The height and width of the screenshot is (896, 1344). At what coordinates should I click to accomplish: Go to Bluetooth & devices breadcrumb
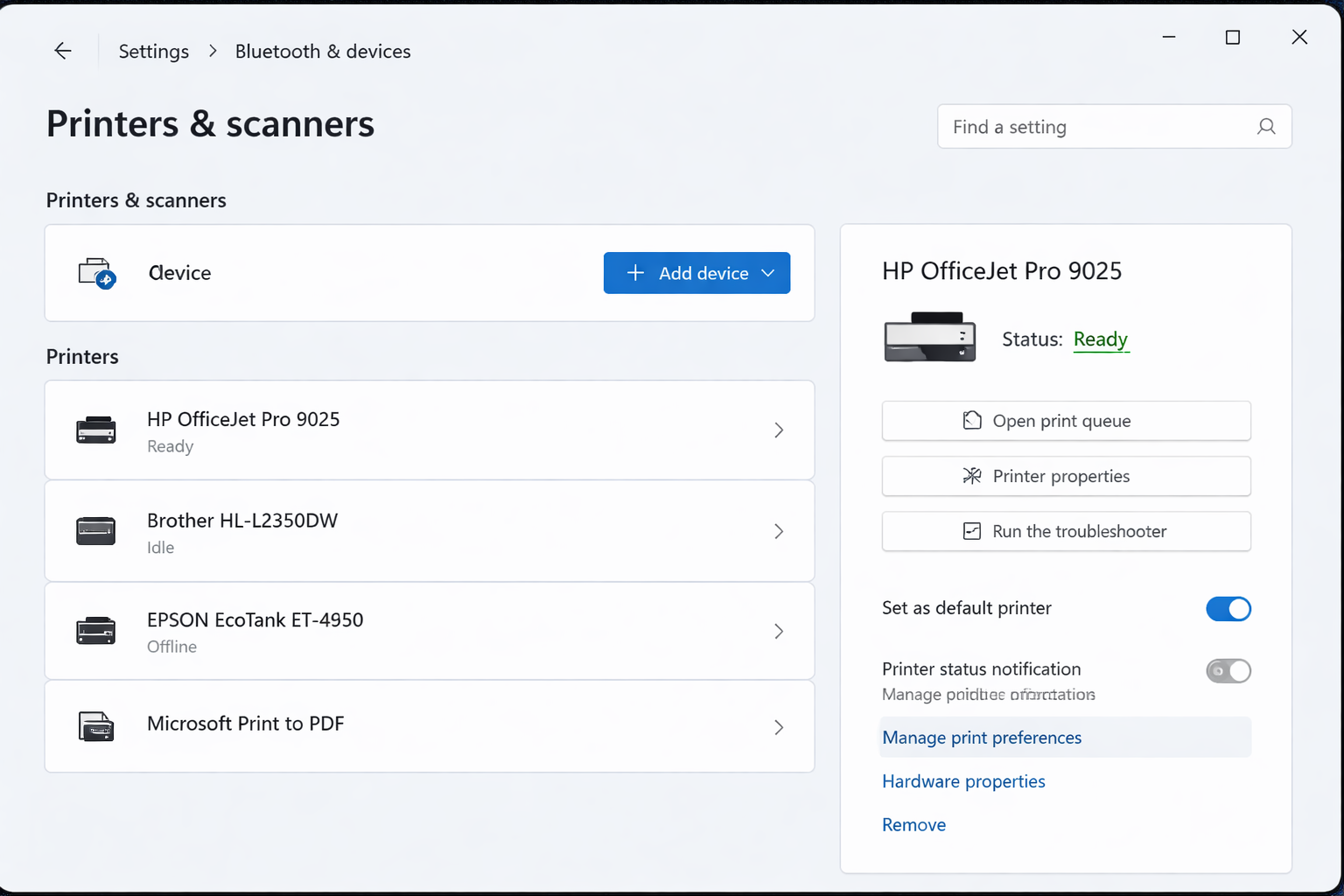323,52
